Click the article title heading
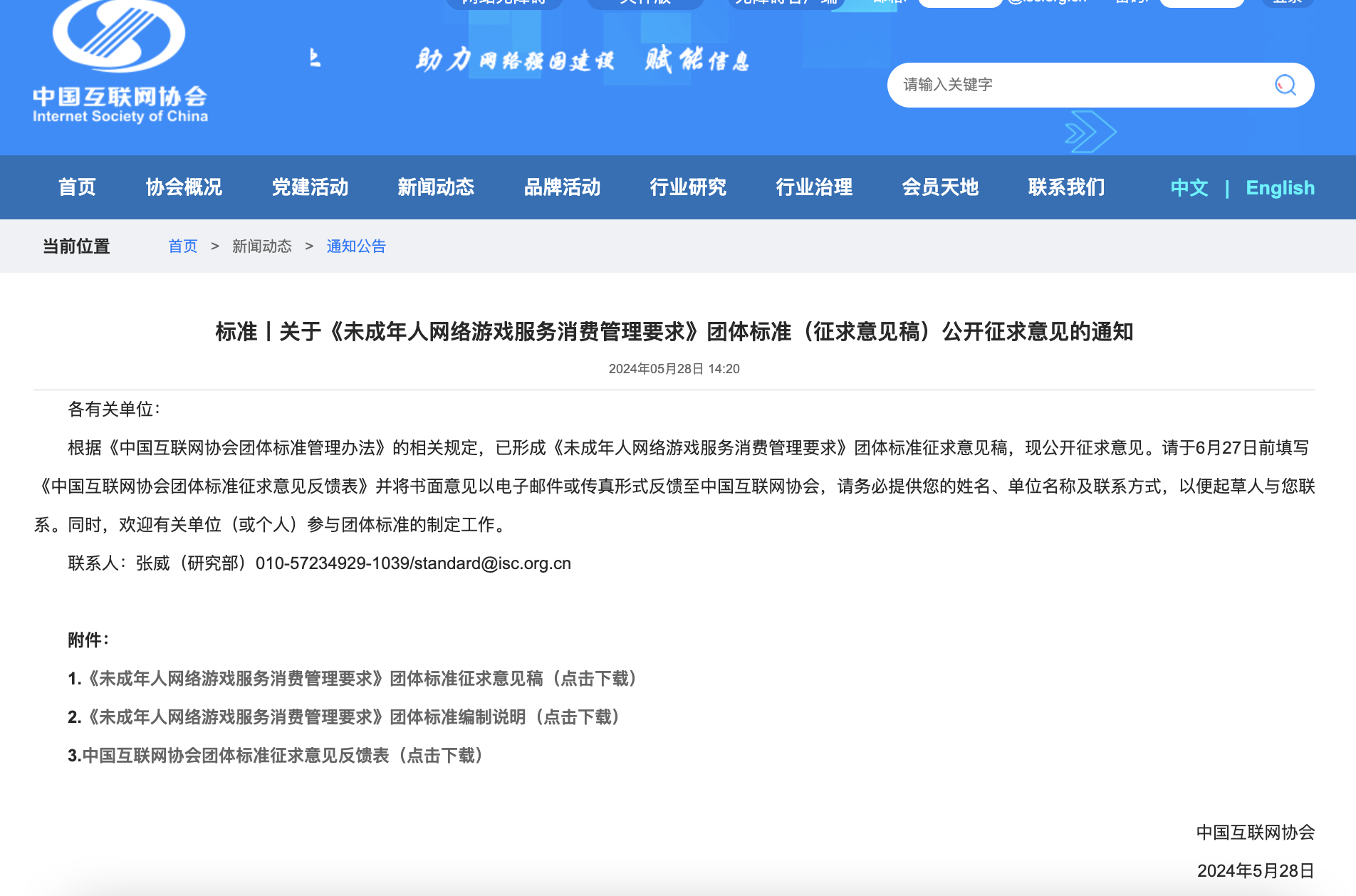The width and height of the screenshot is (1356, 896). (674, 332)
